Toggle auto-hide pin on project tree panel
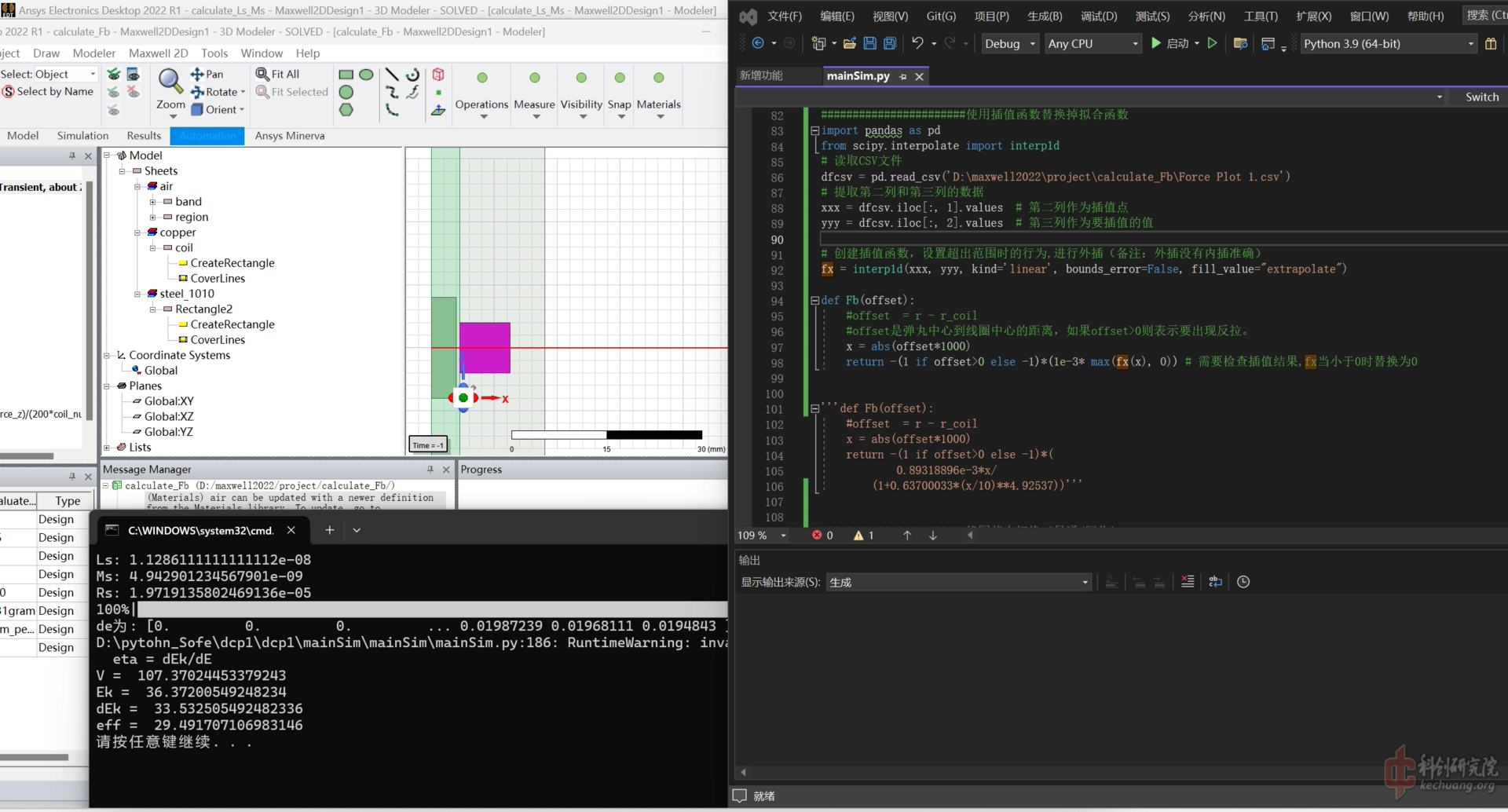 pos(72,155)
